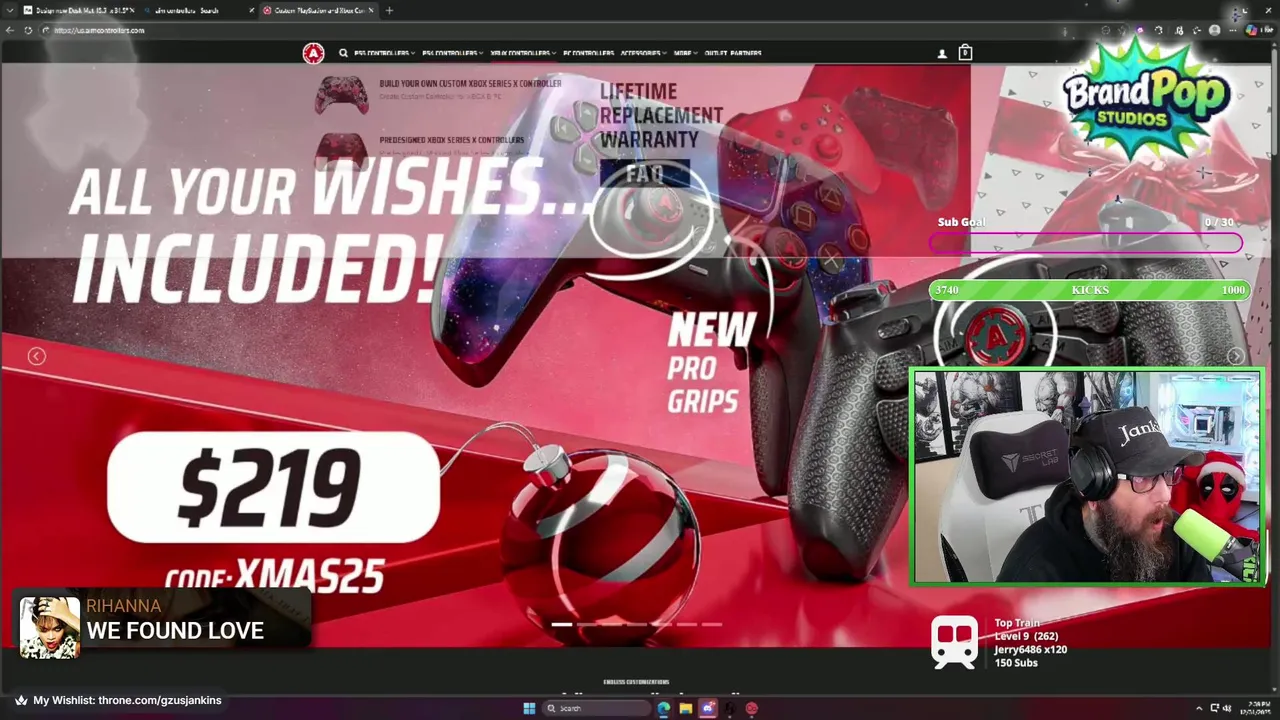Click the streamer webcam overlay
This screenshot has height=720, width=1280.
pyautogui.click(x=1087, y=477)
